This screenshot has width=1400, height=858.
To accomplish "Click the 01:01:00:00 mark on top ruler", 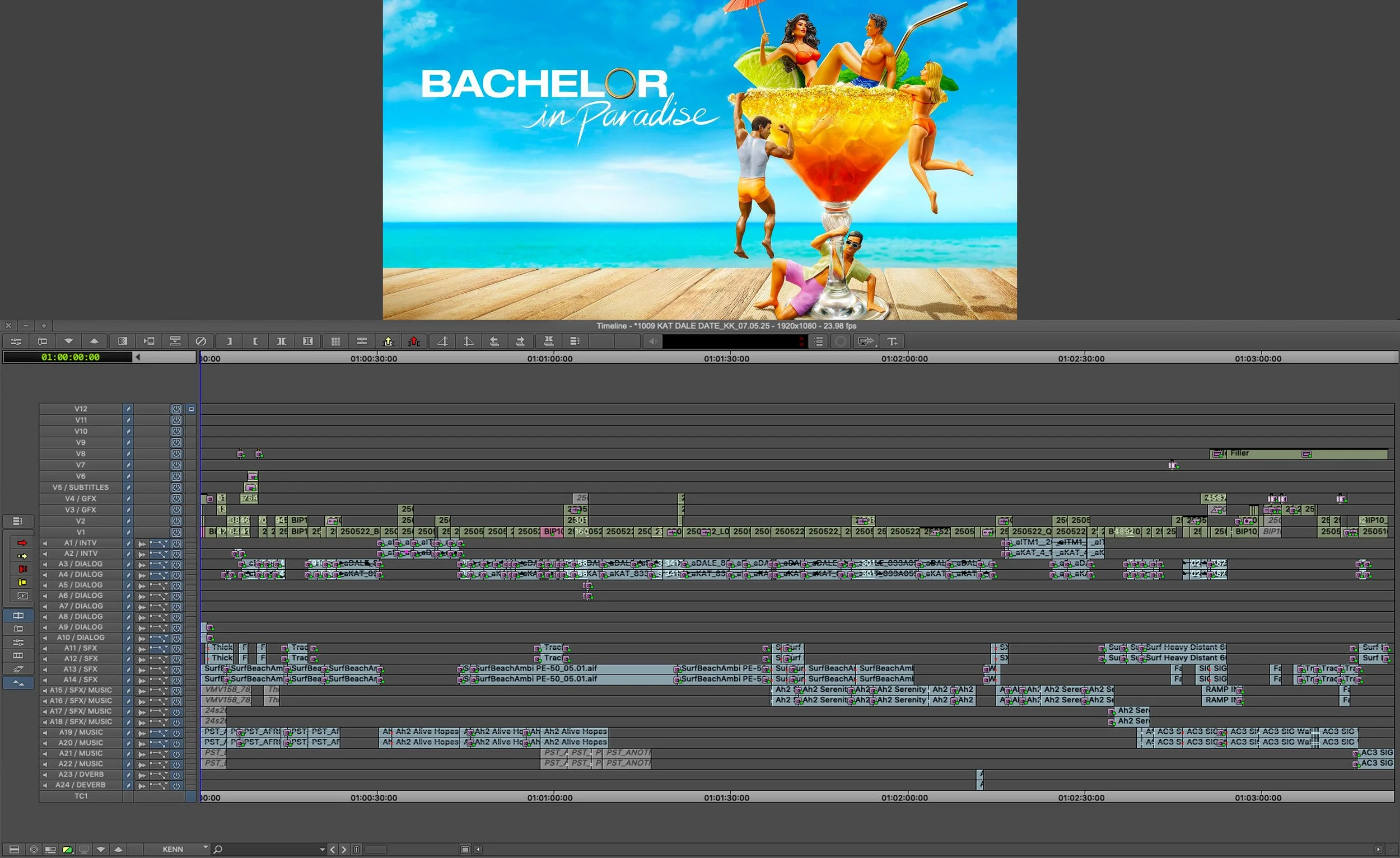I will [x=550, y=358].
